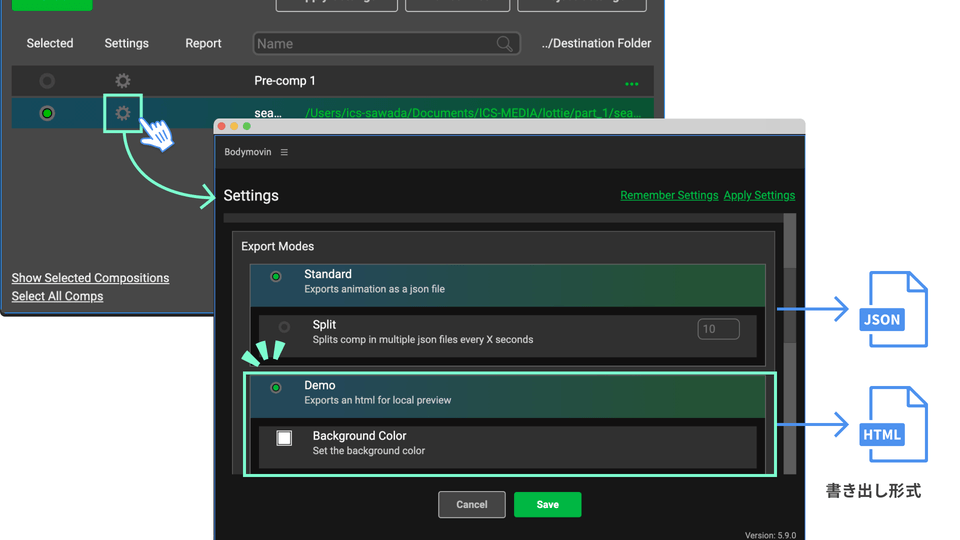Enable the Split export mode
The image size is (960, 540).
pos(284,327)
